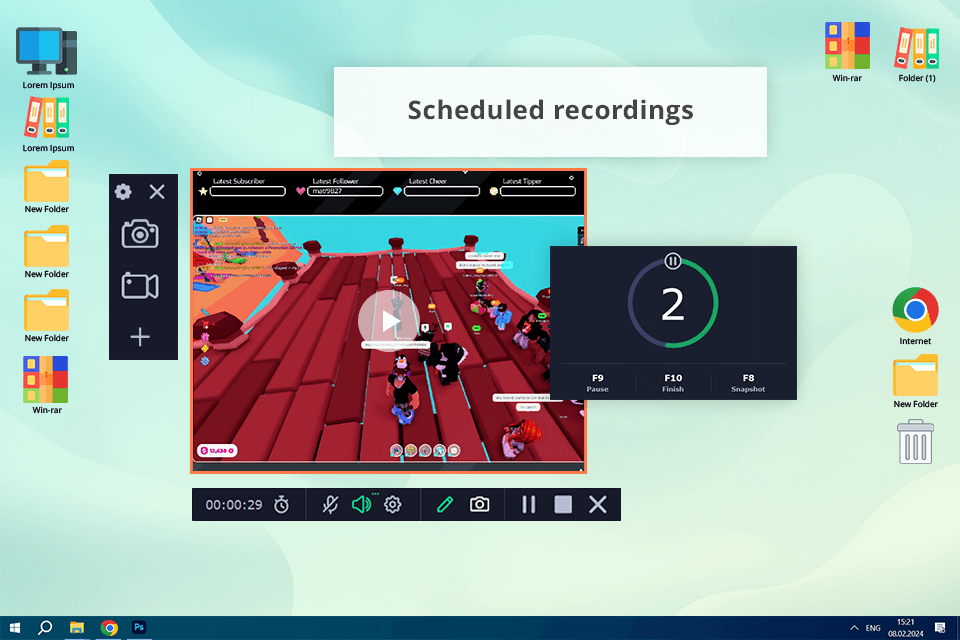Image resolution: width=960 pixels, height=640 pixels.
Task: Select the Lorem Ipsum computer desktop icon
Action: click(x=48, y=59)
